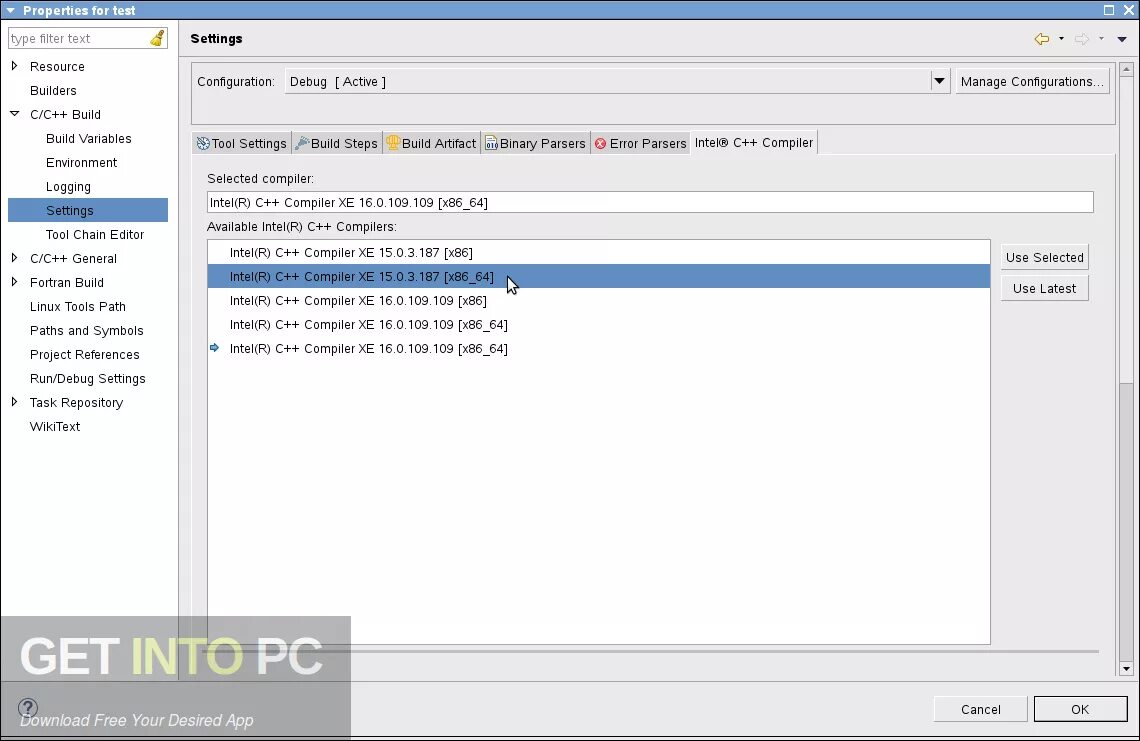
Task: Select Compiler XE 15.0.3.187 [x86_64] entry
Action: (599, 276)
